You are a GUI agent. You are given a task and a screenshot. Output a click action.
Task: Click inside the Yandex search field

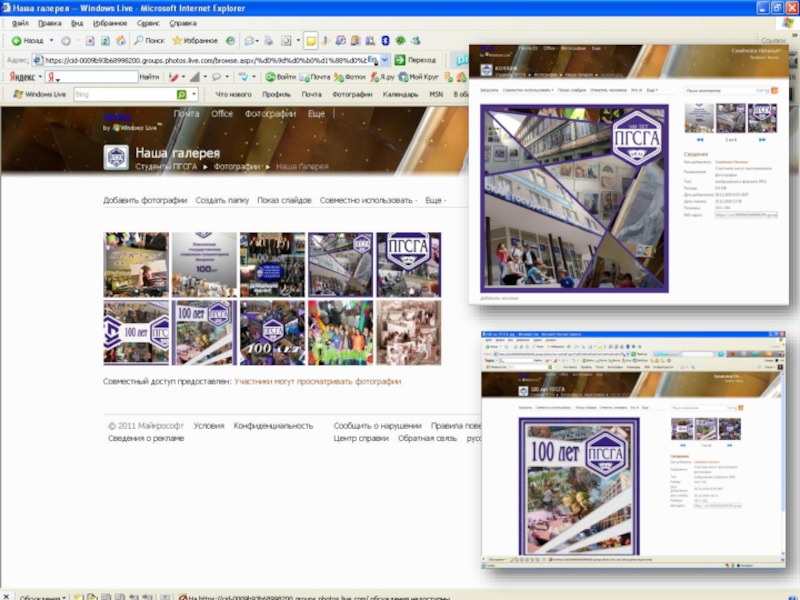tap(92, 77)
